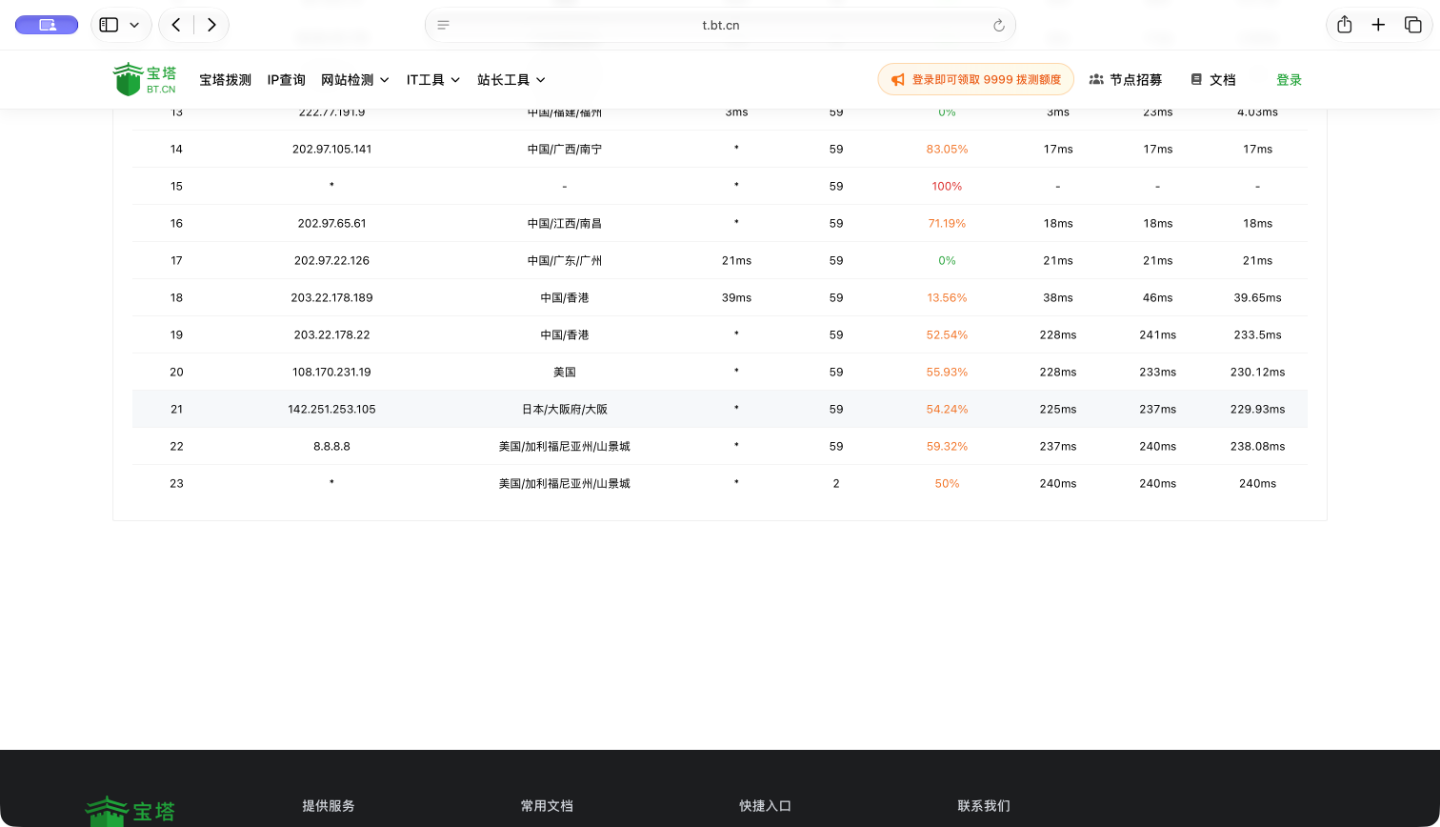The image size is (1440, 827).
Task: Select IP address 202.97.105.141
Action: tap(332, 149)
